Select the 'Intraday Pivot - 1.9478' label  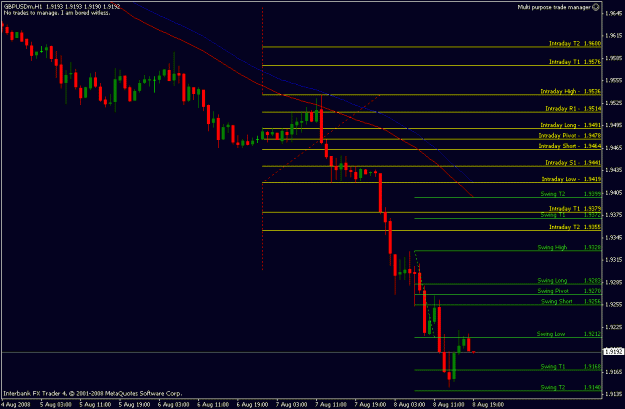pos(570,136)
